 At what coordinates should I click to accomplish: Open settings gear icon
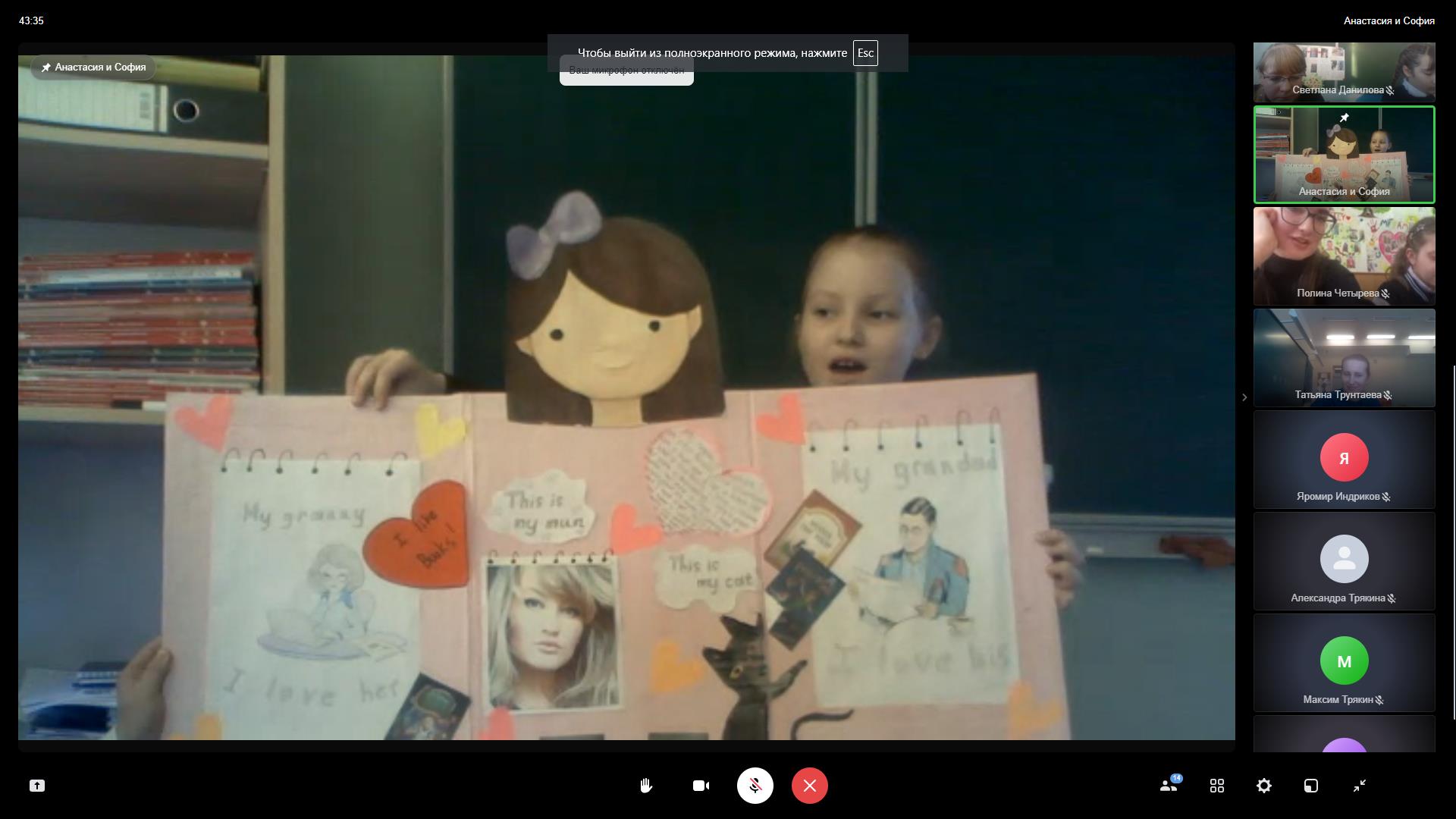click(1263, 786)
